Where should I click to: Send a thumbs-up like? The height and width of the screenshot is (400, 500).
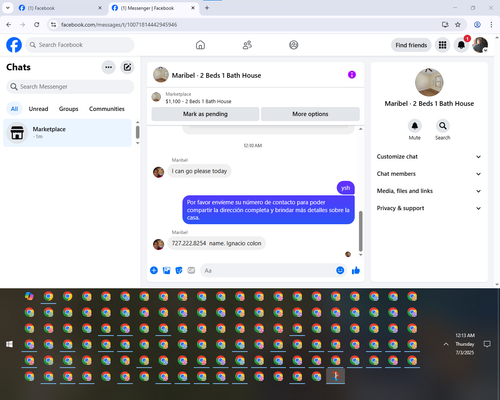356,270
